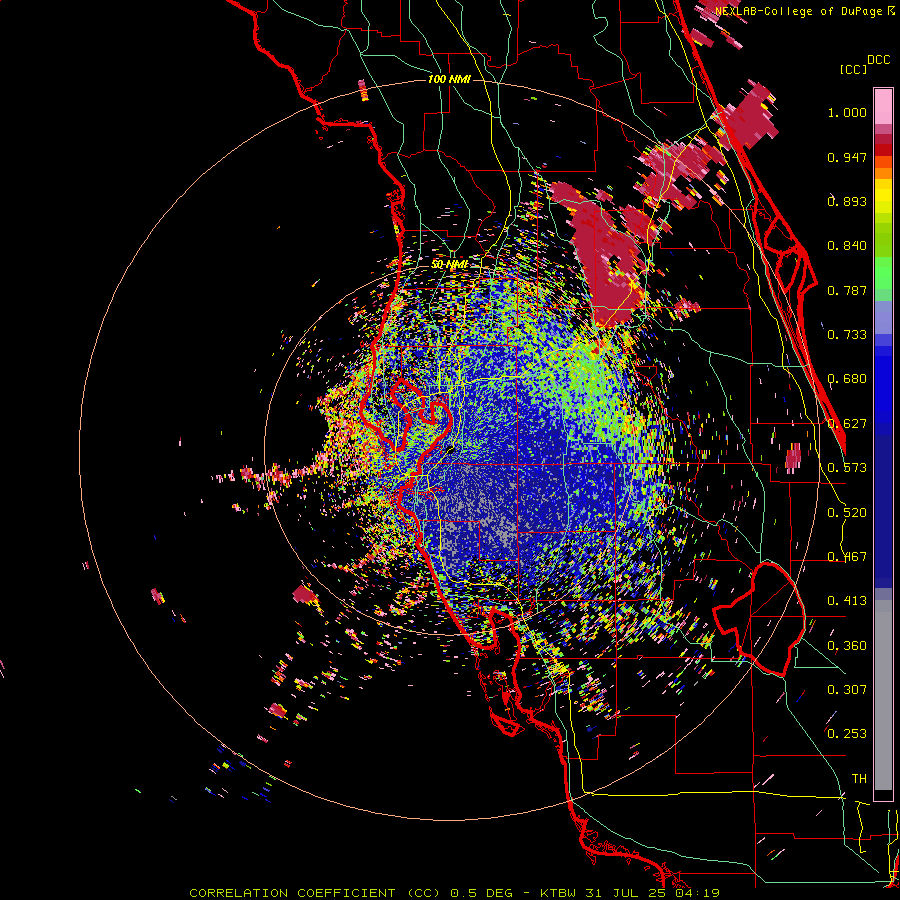Pick the bright green legend swatch
Screen dimensions: 900x900
[883, 273]
